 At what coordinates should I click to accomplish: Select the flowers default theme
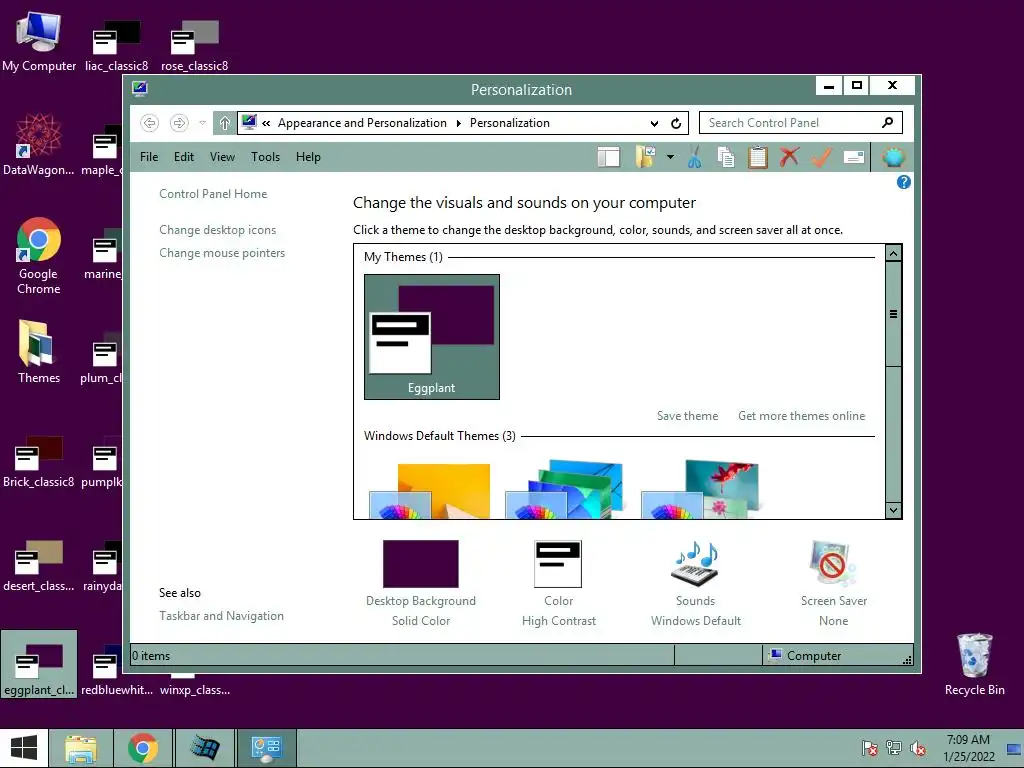701,489
